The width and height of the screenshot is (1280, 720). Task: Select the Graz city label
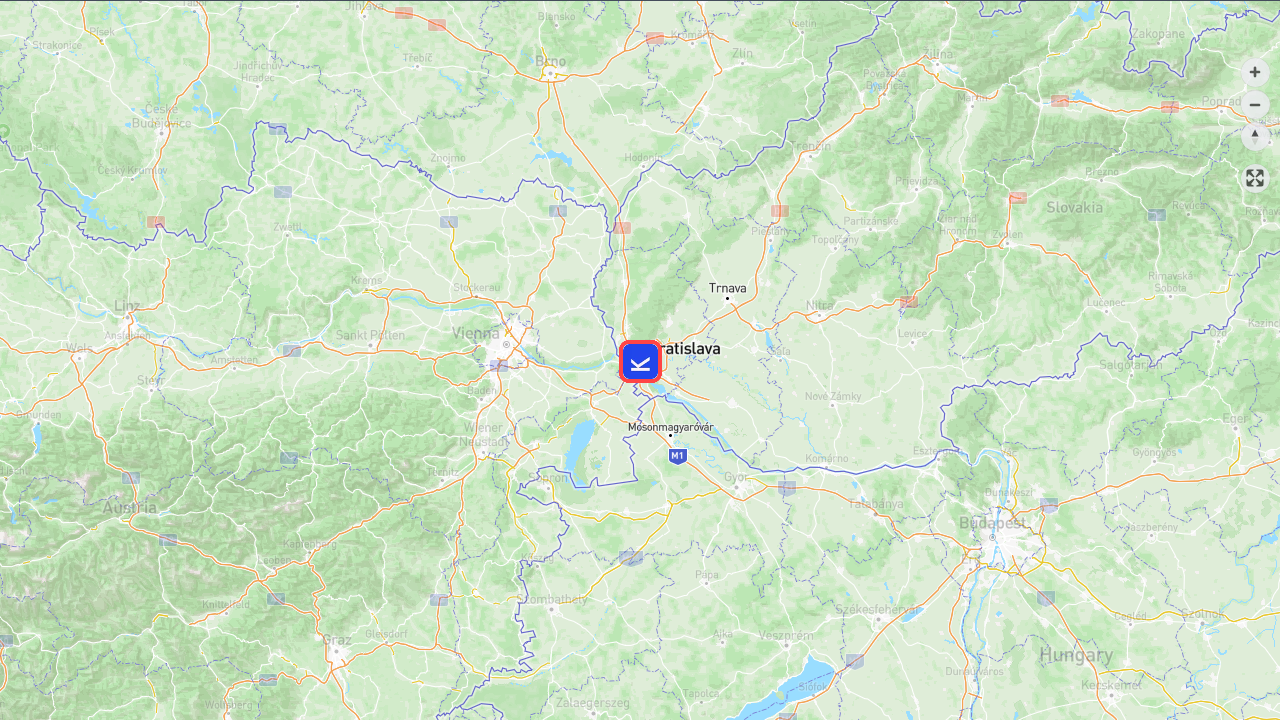[x=337, y=639]
